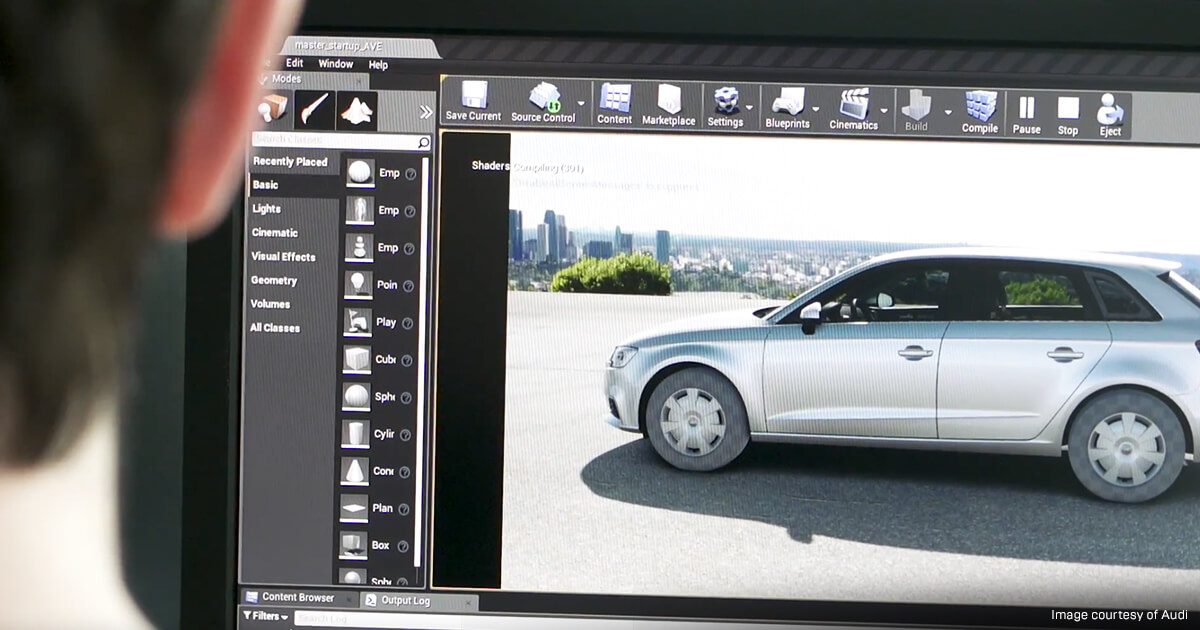Pause the simulation with Pause button
The width and height of the screenshot is (1200, 630).
pos(1026,113)
